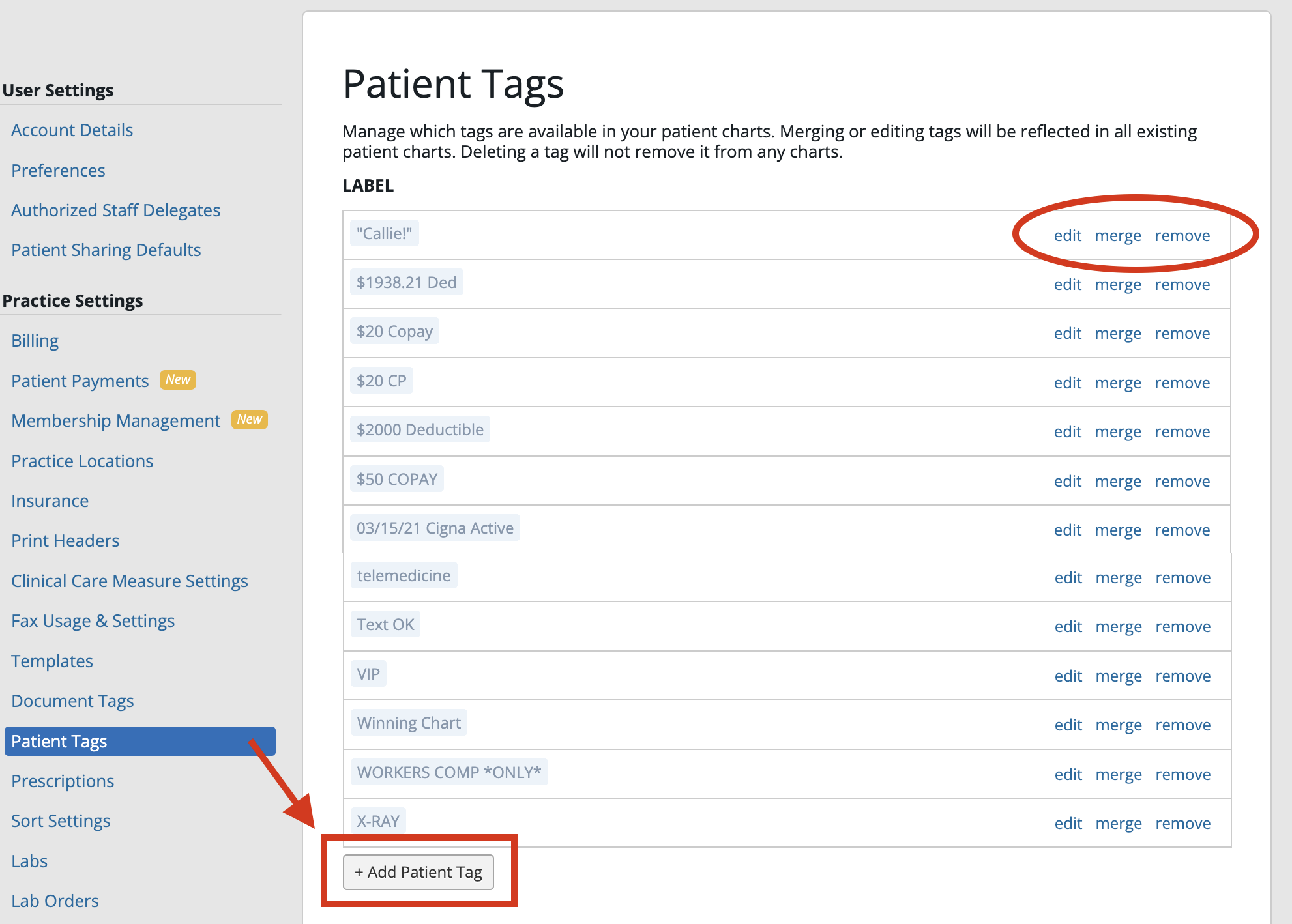Merge the Text OK tag
This screenshot has height=924, width=1292.
click(x=1119, y=626)
